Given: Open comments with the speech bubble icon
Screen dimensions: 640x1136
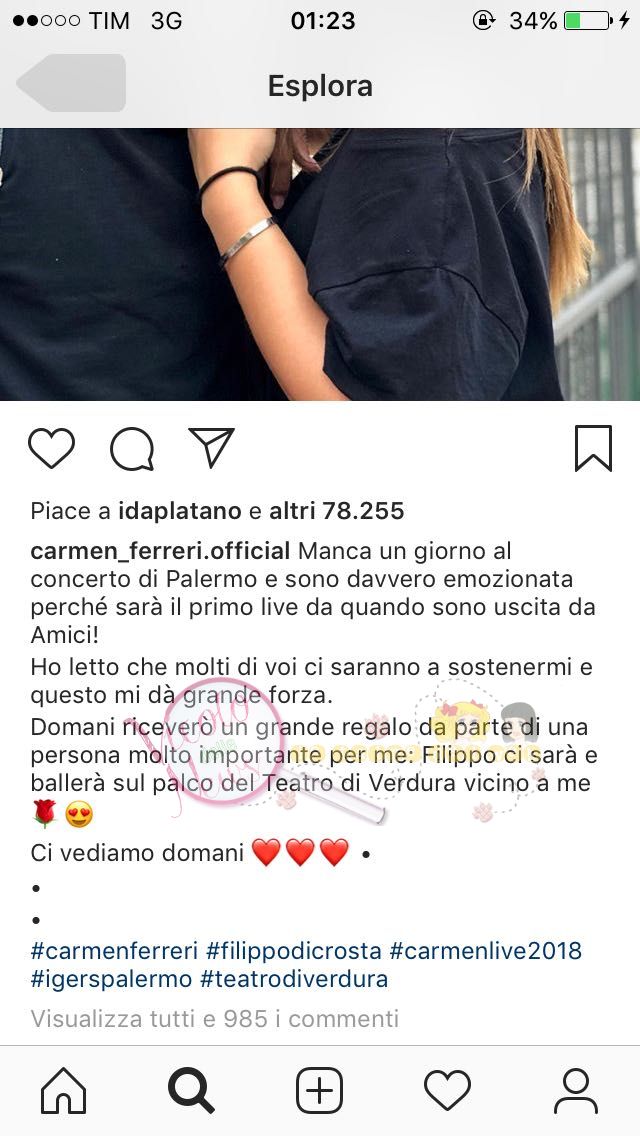Looking at the screenshot, I should click(132, 448).
